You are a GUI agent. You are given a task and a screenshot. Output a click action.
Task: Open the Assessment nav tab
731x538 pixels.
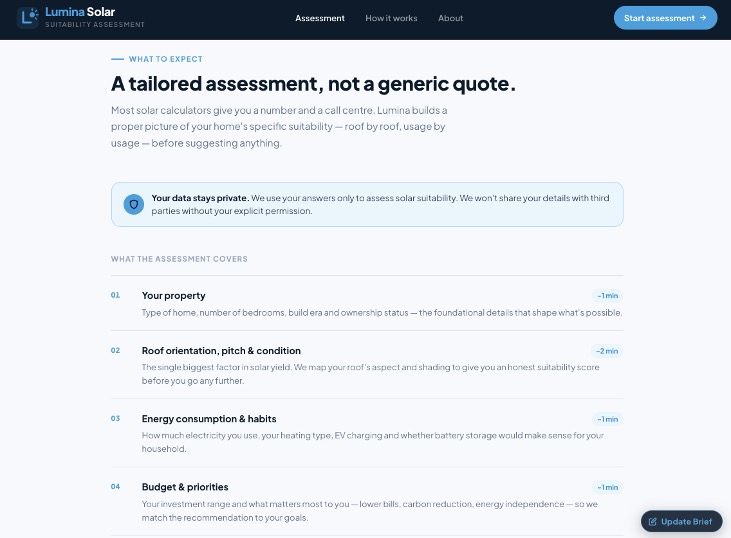(x=320, y=18)
